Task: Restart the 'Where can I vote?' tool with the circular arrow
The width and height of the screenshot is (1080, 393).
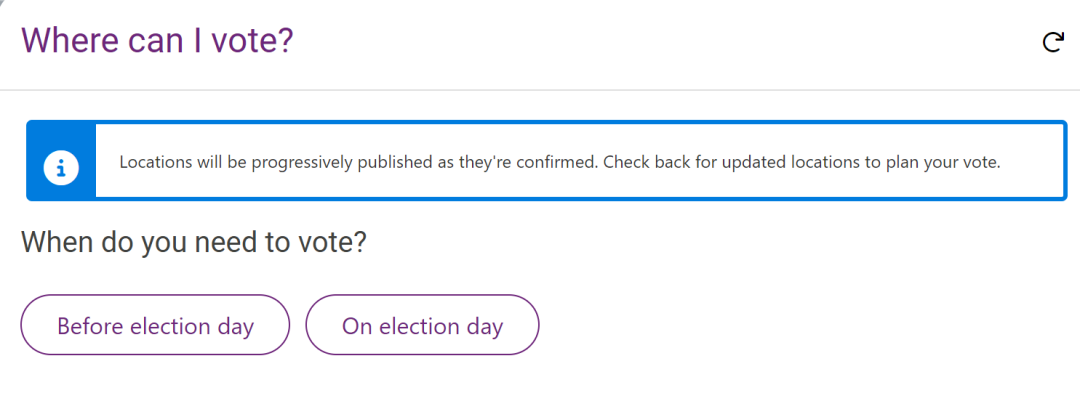Action: (1052, 43)
